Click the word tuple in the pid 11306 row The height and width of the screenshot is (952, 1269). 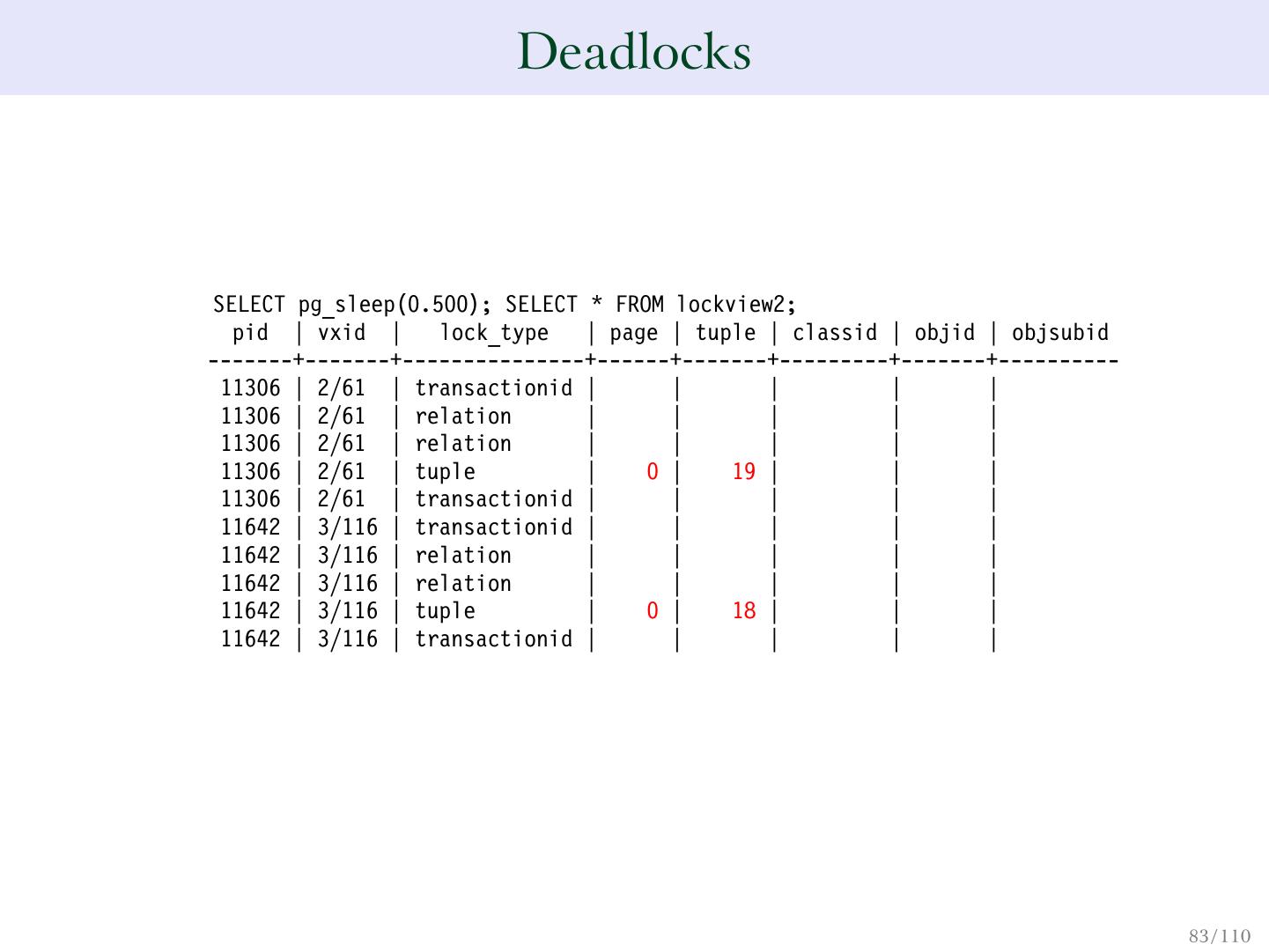[x=445, y=472]
